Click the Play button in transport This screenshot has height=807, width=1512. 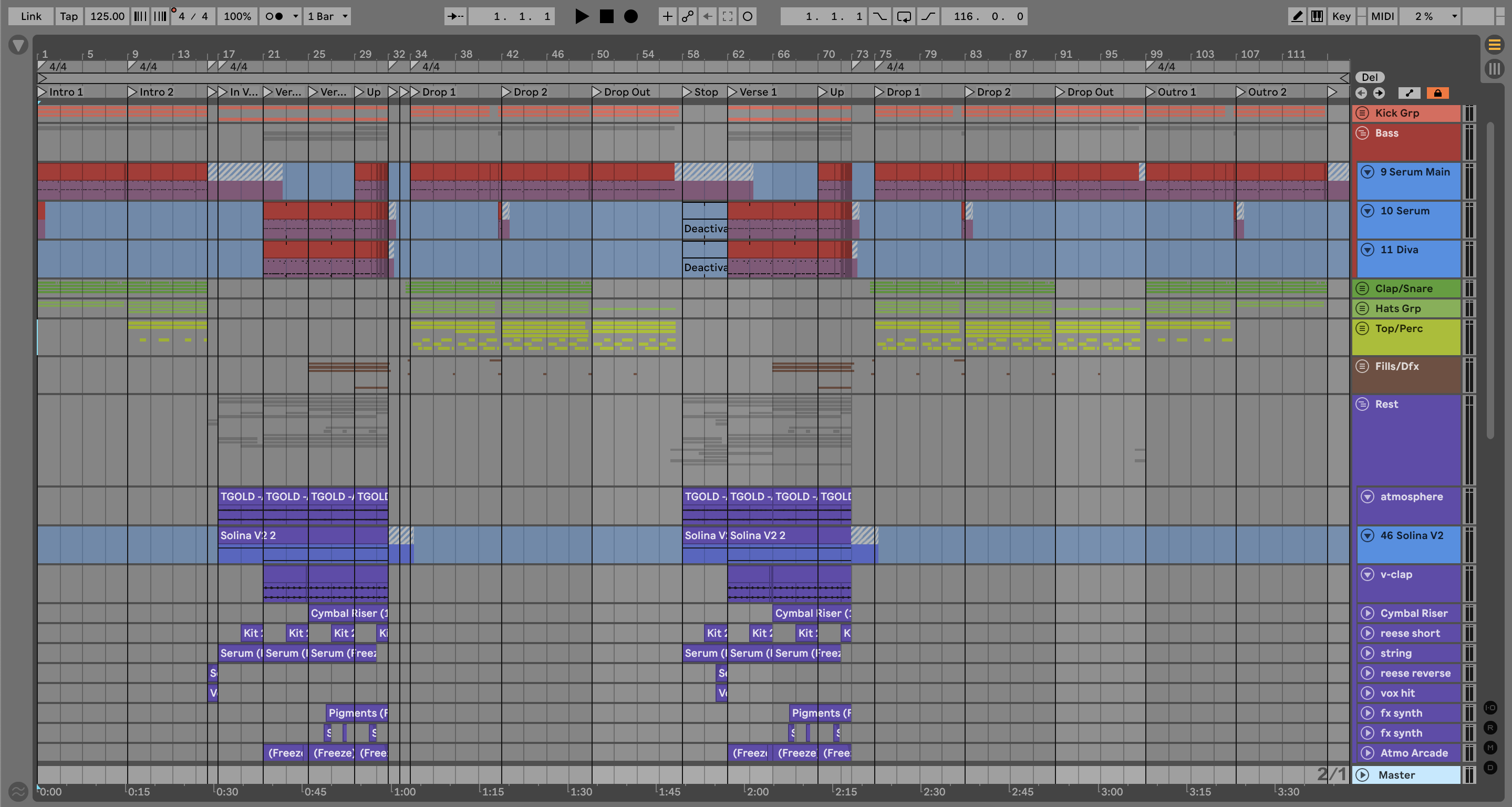click(x=581, y=16)
